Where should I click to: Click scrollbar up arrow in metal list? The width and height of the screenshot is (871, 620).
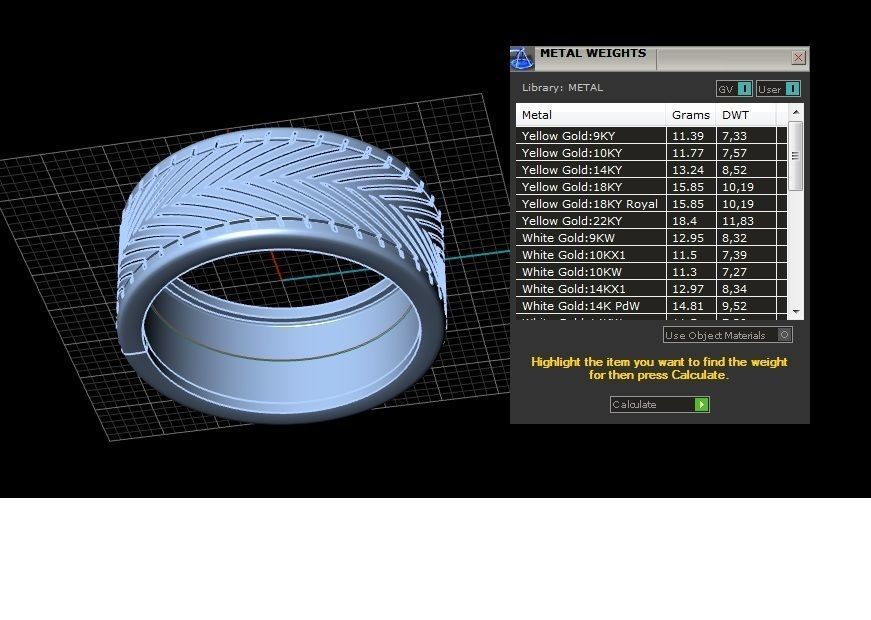[x=796, y=113]
